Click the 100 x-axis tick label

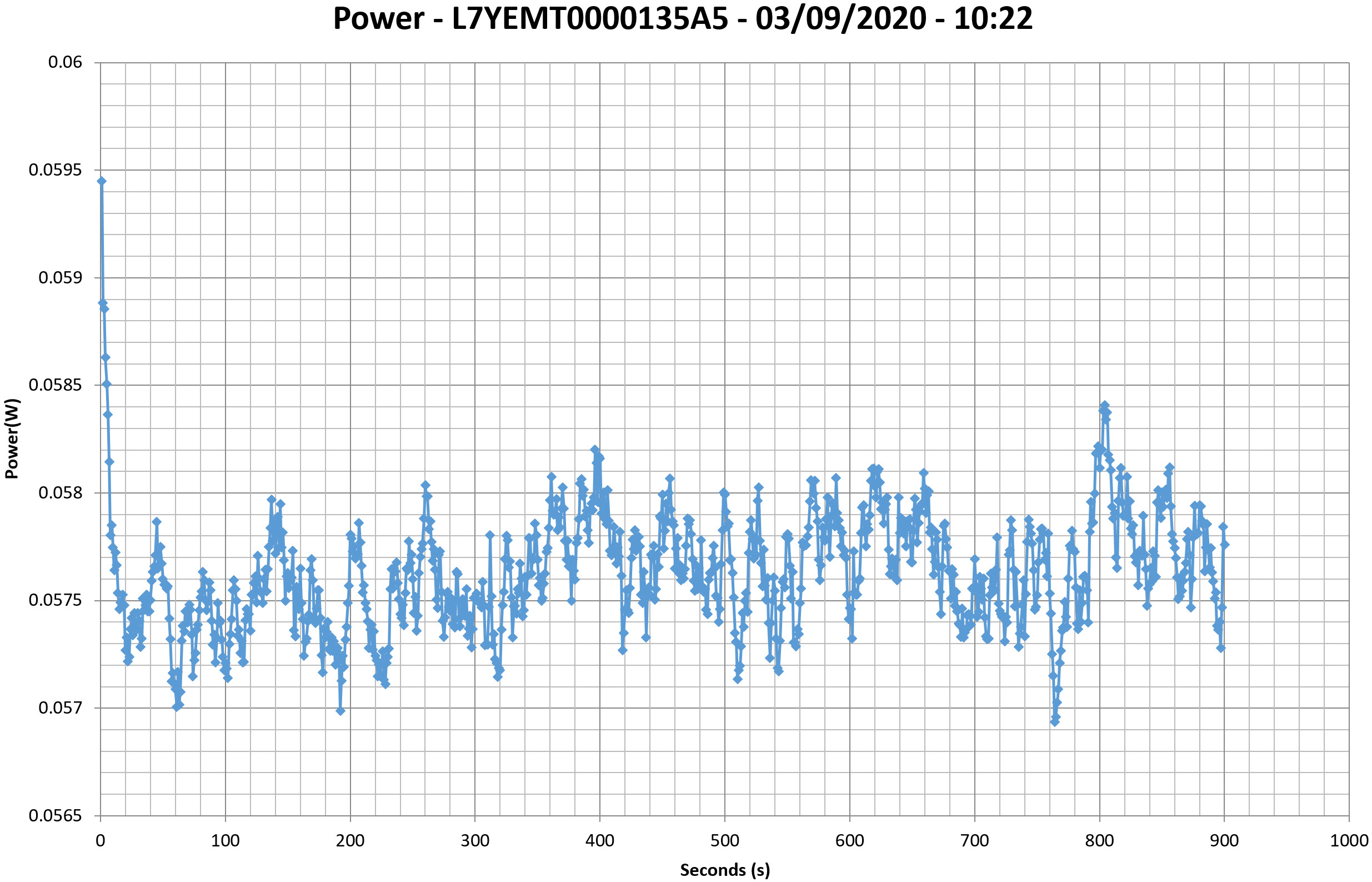[x=225, y=841]
